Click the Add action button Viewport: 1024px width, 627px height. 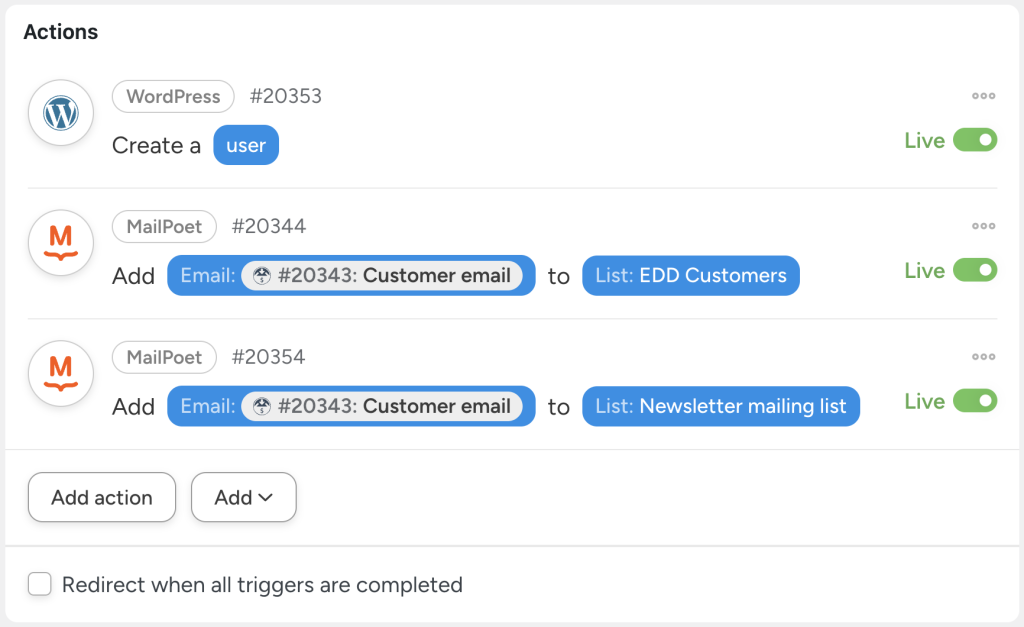click(x=101, y=497)
